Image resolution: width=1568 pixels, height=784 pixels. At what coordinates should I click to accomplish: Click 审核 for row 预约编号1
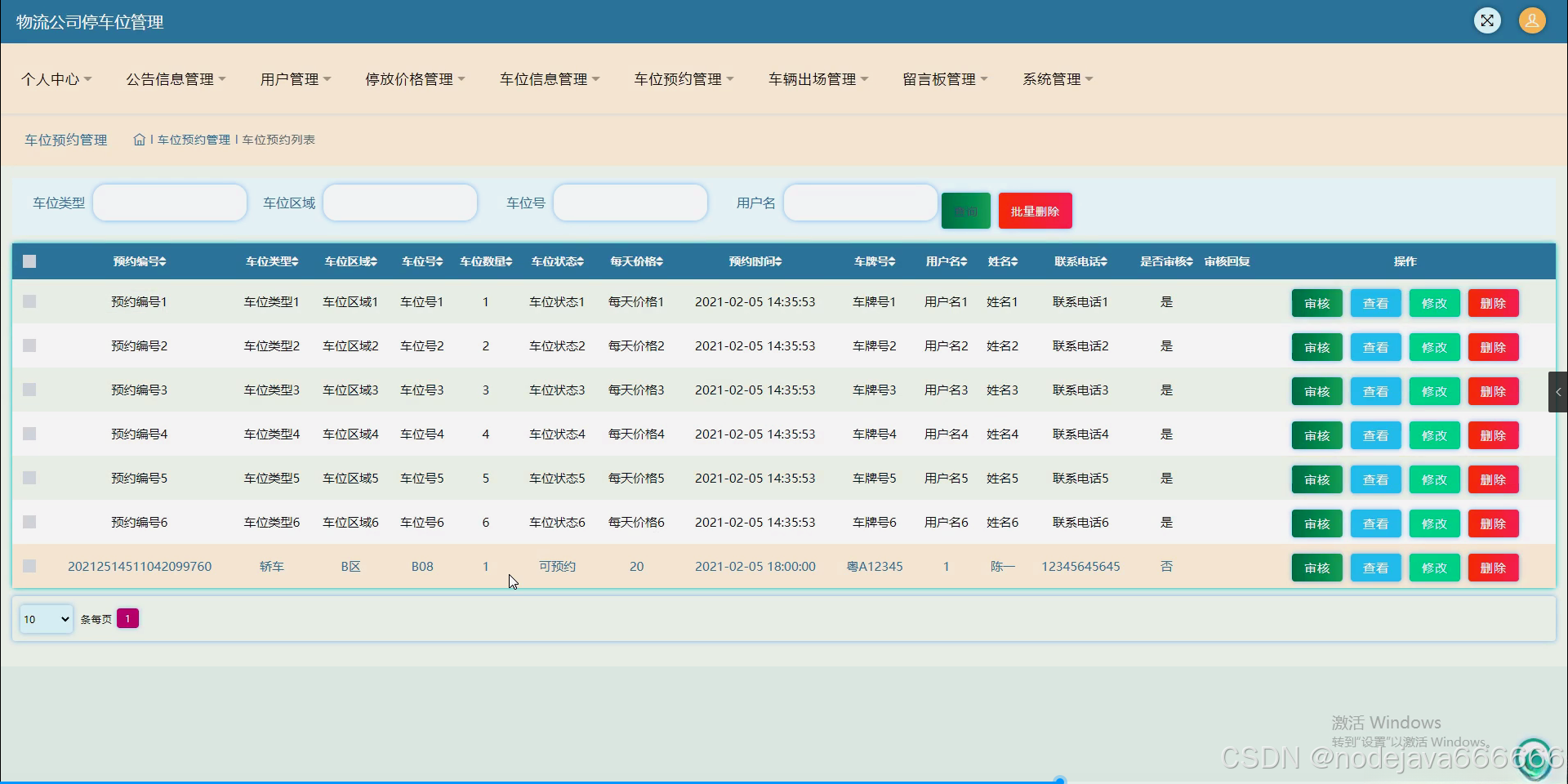1316,303
